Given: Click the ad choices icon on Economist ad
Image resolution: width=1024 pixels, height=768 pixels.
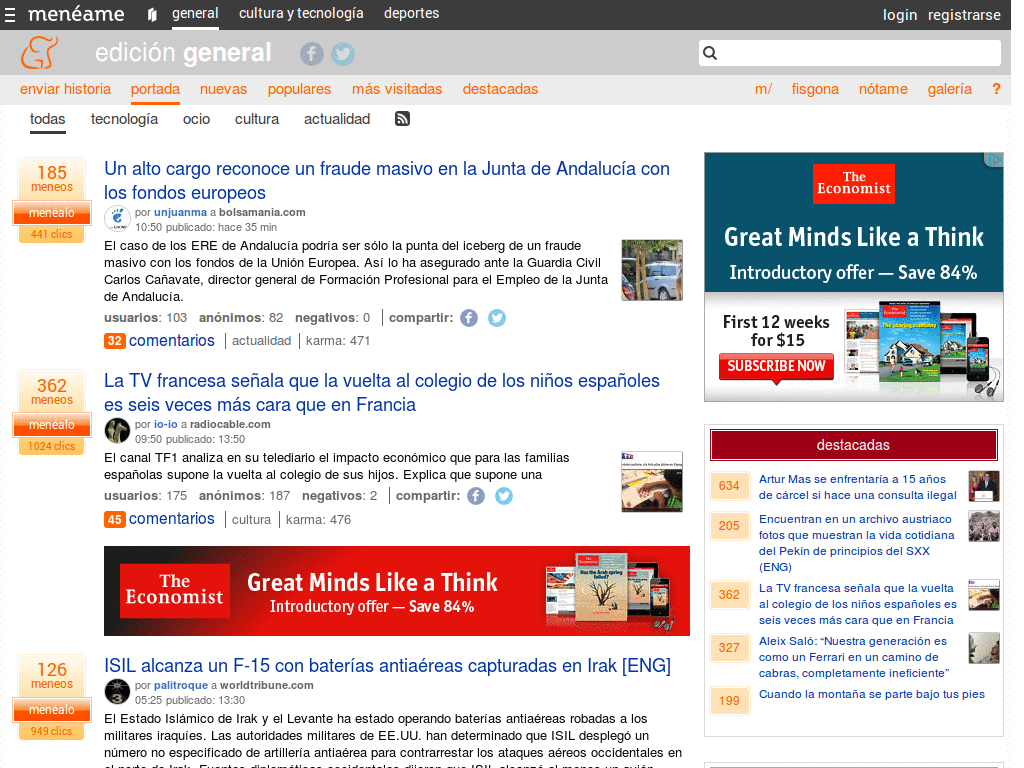Looking at the screenshot, I should (995, 159).
